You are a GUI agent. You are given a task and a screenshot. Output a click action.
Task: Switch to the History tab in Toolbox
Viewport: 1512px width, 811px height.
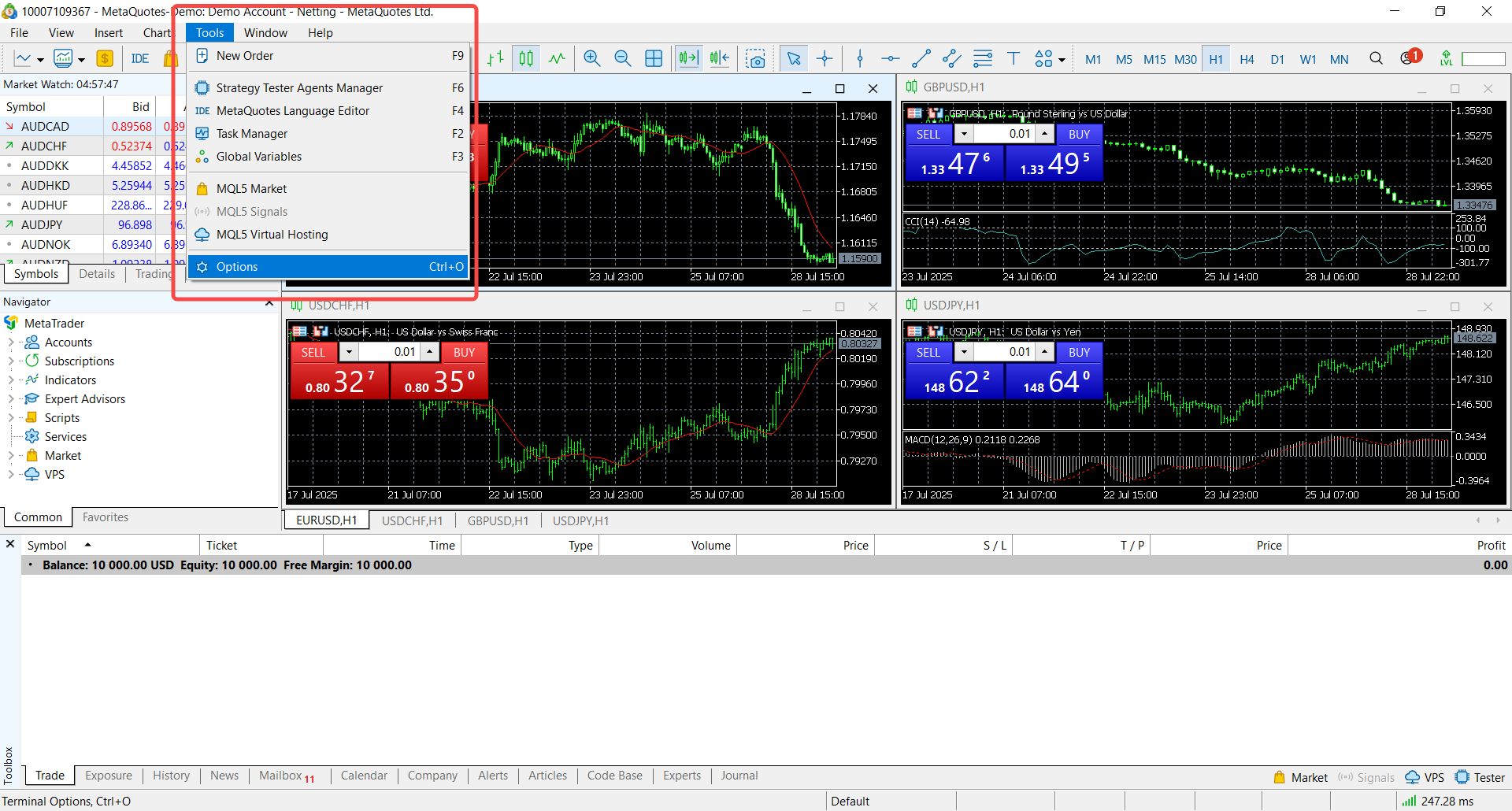[x=171, y=776]
